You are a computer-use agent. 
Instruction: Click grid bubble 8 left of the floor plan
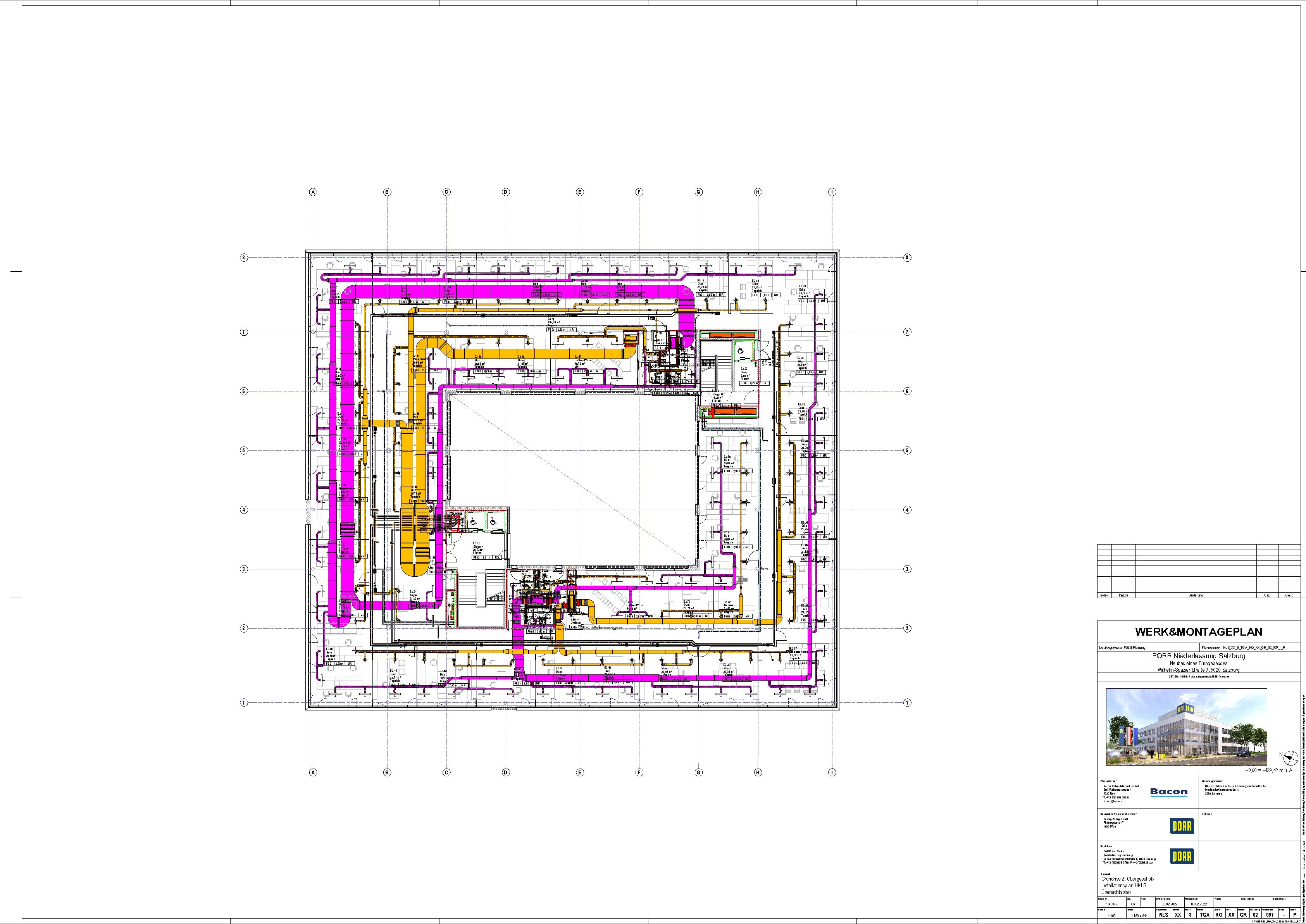click(244, 258)
